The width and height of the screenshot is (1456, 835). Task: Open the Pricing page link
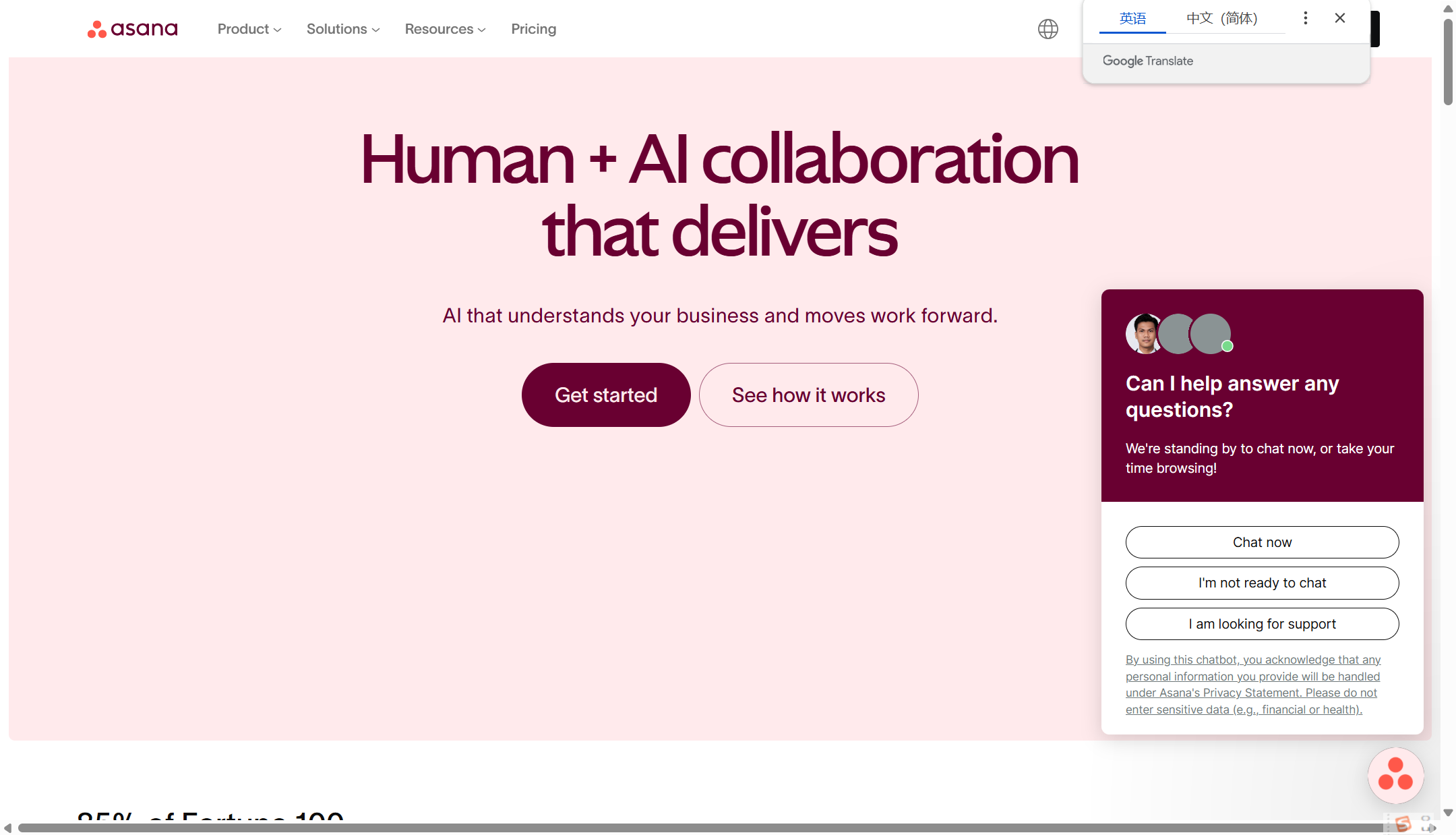(x=533, y=29)
